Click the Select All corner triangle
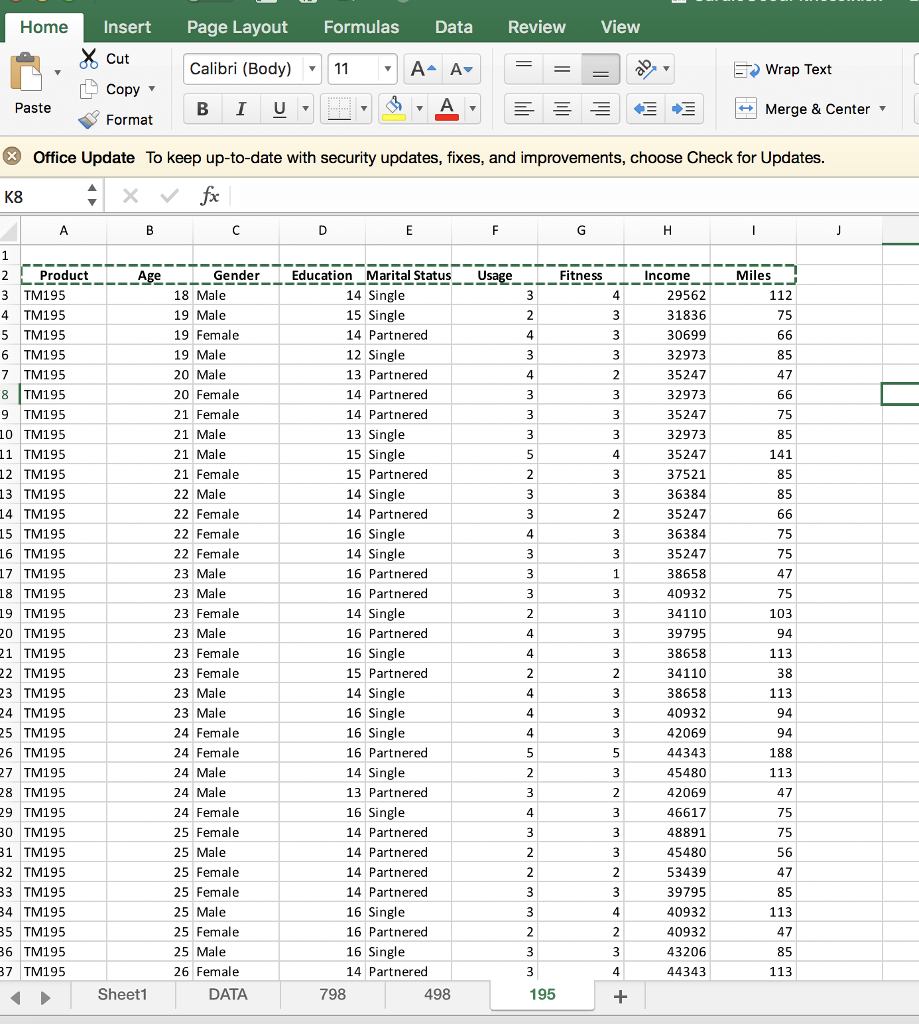This screenshot has height=1024, width=919. coord(9,231)
